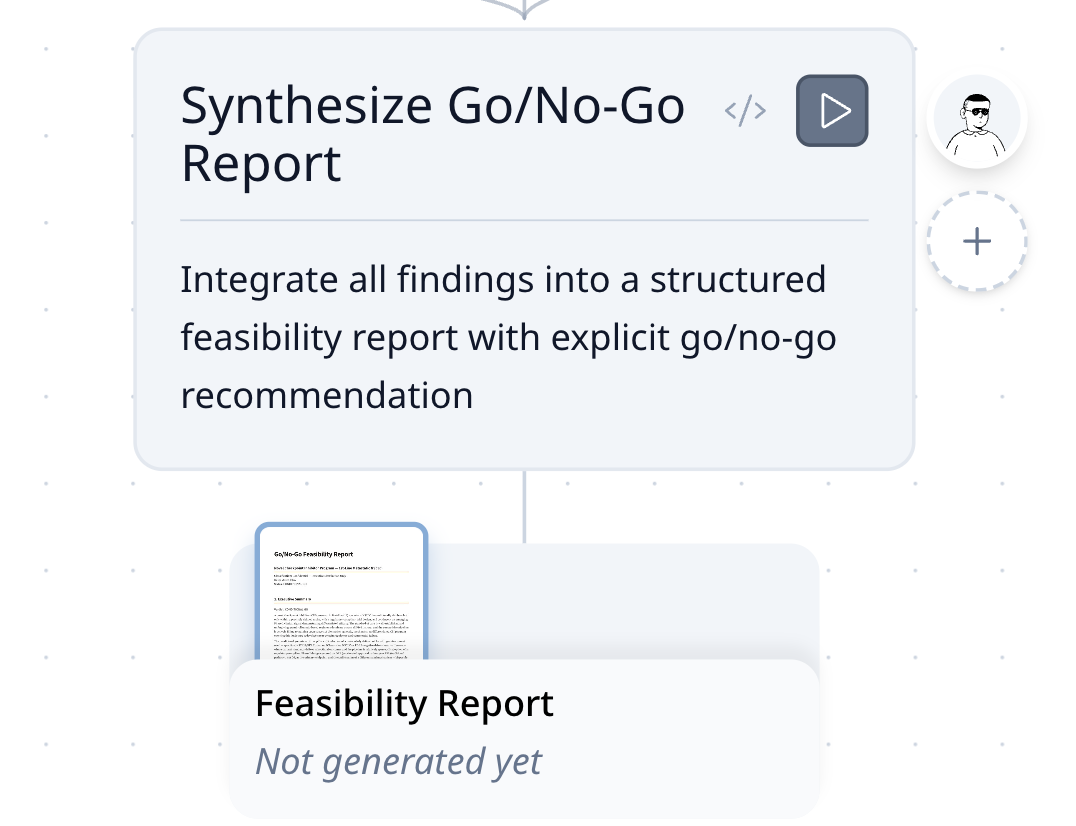The width and height of the screenshot is (1076, 826).
Task: Run the Synthesize Go/No-Go Report step
Action: coord(832,111)
